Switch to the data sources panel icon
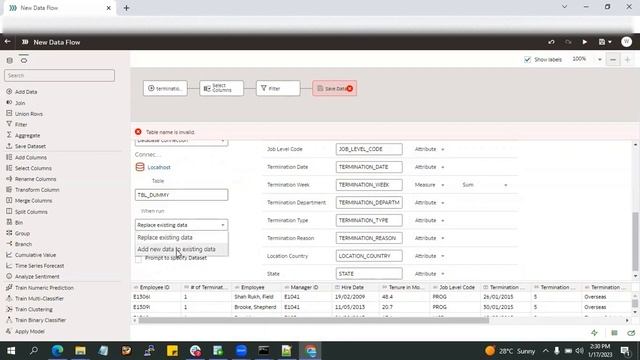Image resolution: width=640 pixels, height=360 pixels. point(9,60)
